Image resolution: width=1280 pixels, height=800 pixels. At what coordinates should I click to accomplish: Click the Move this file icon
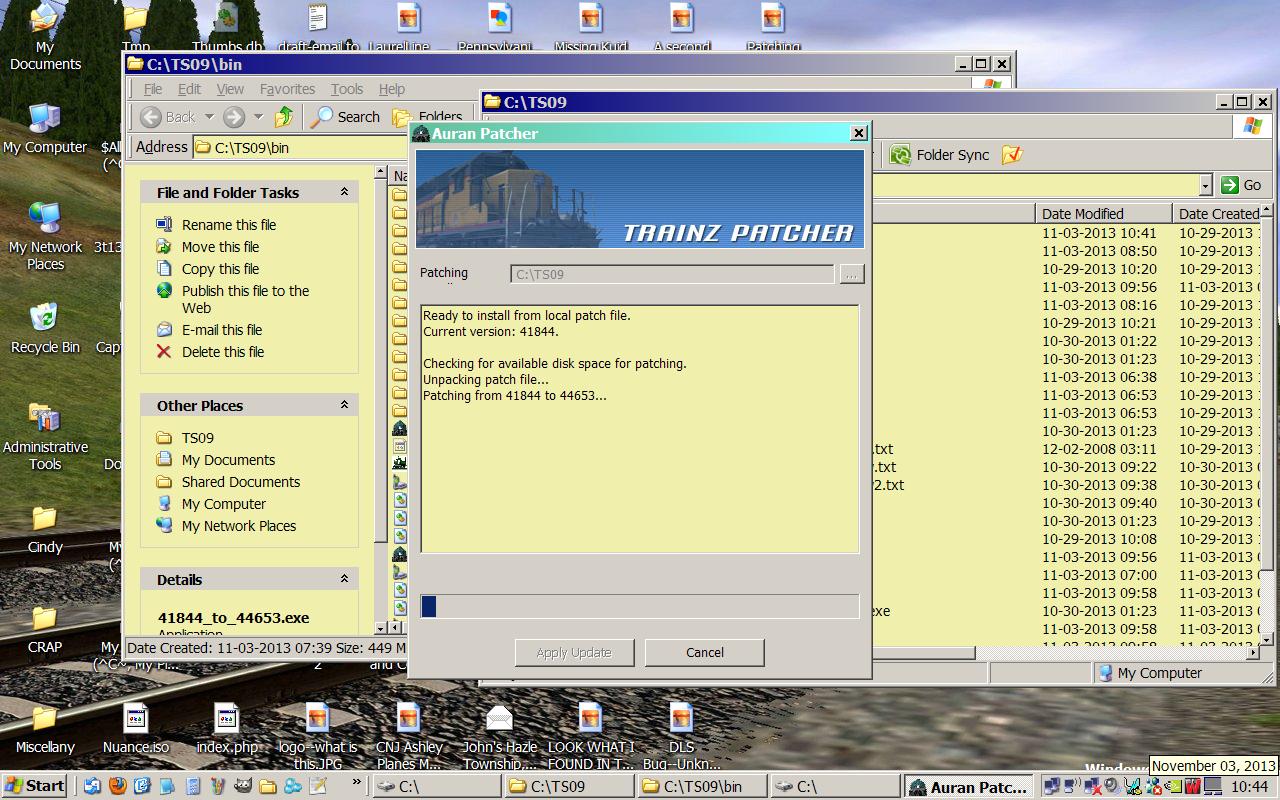tap(164, 247)
